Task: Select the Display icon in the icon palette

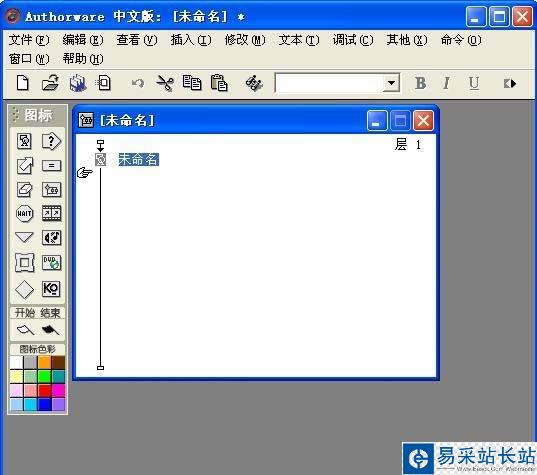Action: pos(24,141)
